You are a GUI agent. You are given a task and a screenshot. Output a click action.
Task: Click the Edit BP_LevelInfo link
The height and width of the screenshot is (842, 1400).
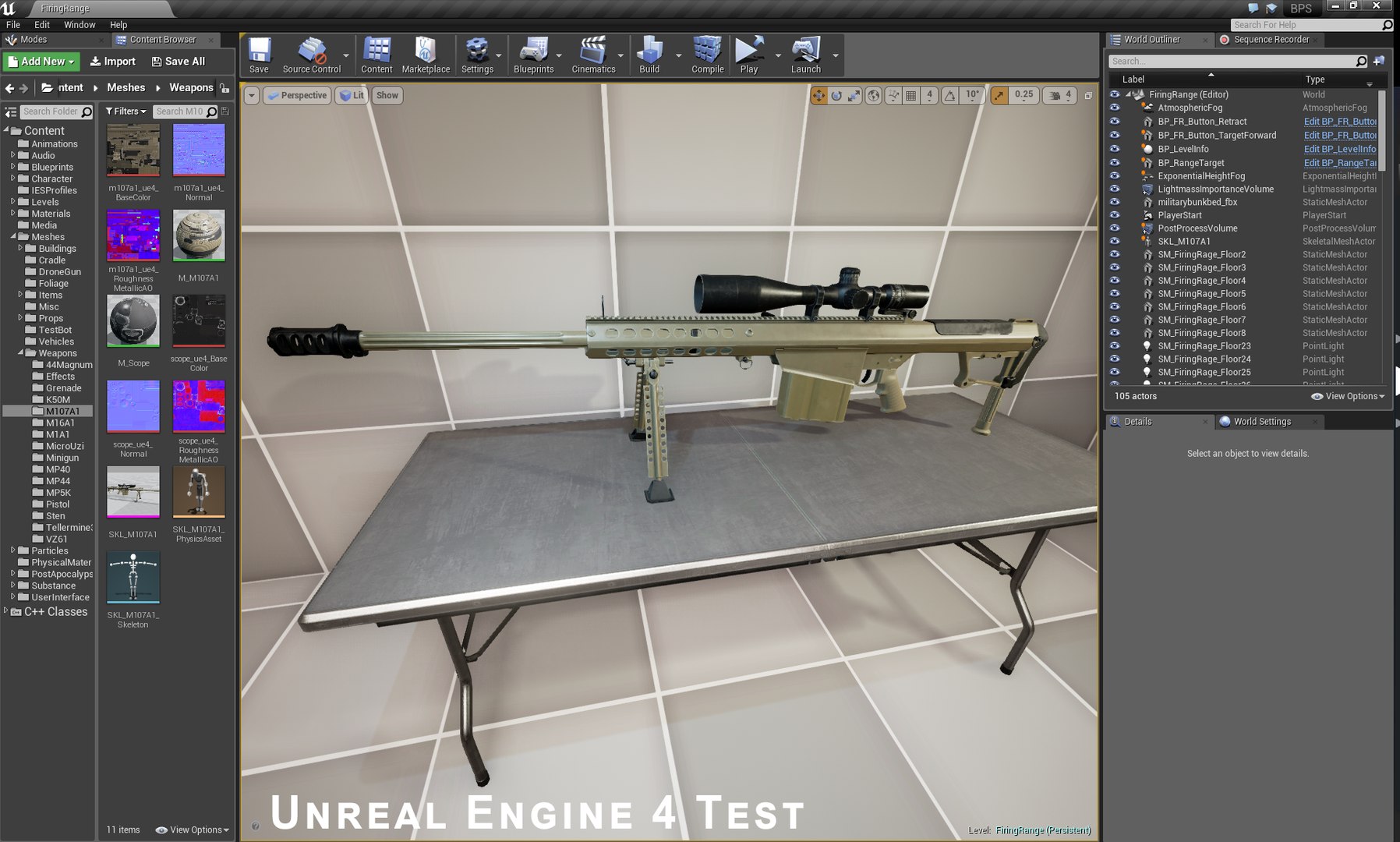(1340, 149)
